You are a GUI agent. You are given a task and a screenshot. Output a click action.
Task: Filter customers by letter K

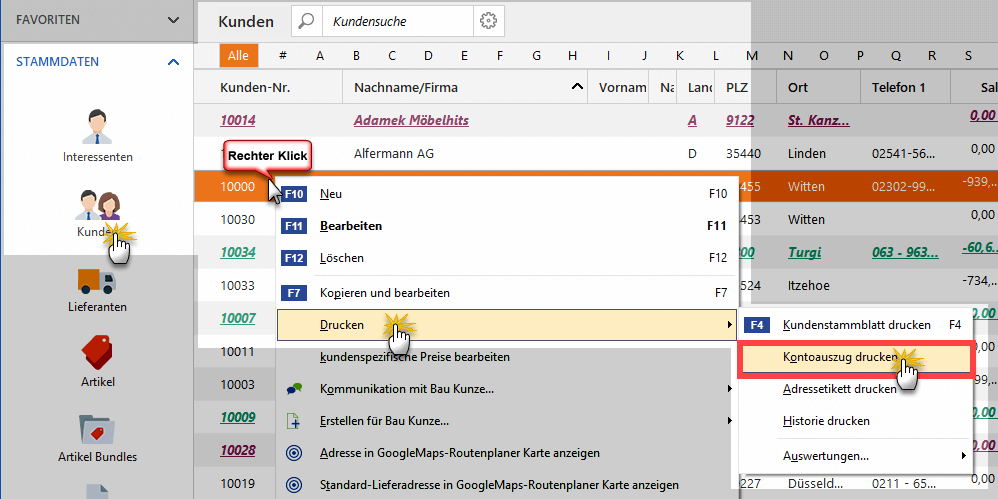pyautogui.click(x=680, y=55)
